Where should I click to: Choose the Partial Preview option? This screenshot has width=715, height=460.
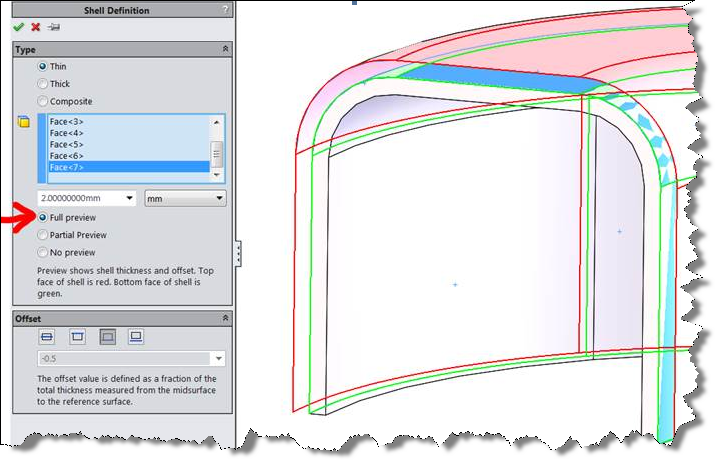(43, 235)
